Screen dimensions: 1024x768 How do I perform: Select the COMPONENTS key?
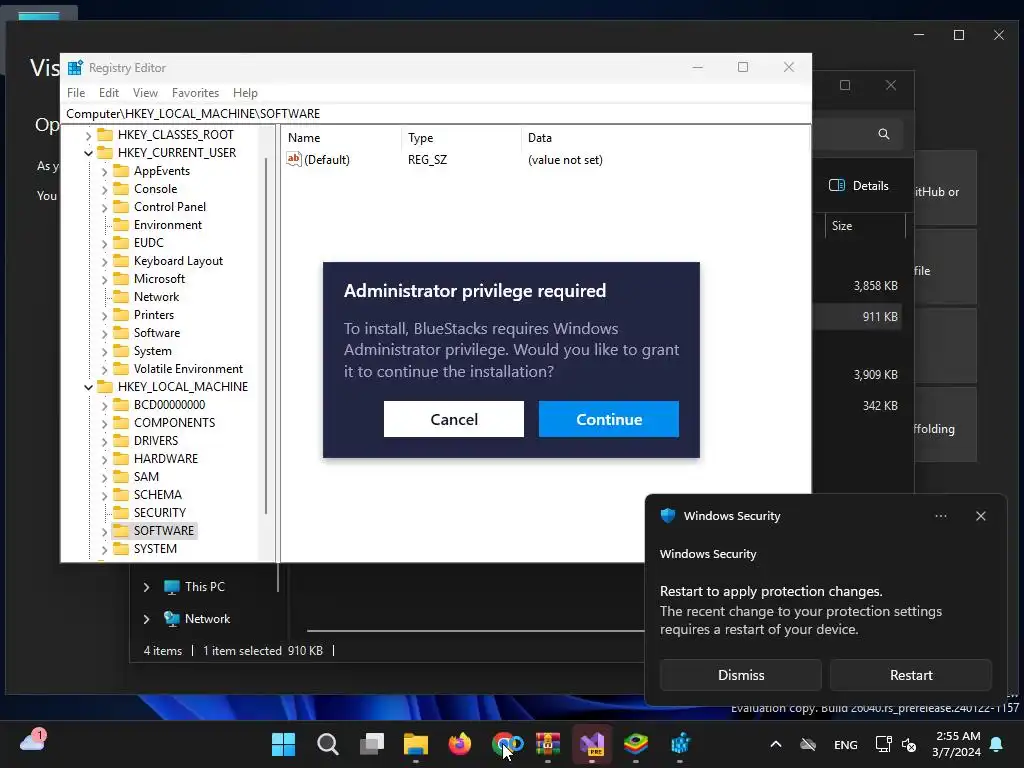click(174, 423)
